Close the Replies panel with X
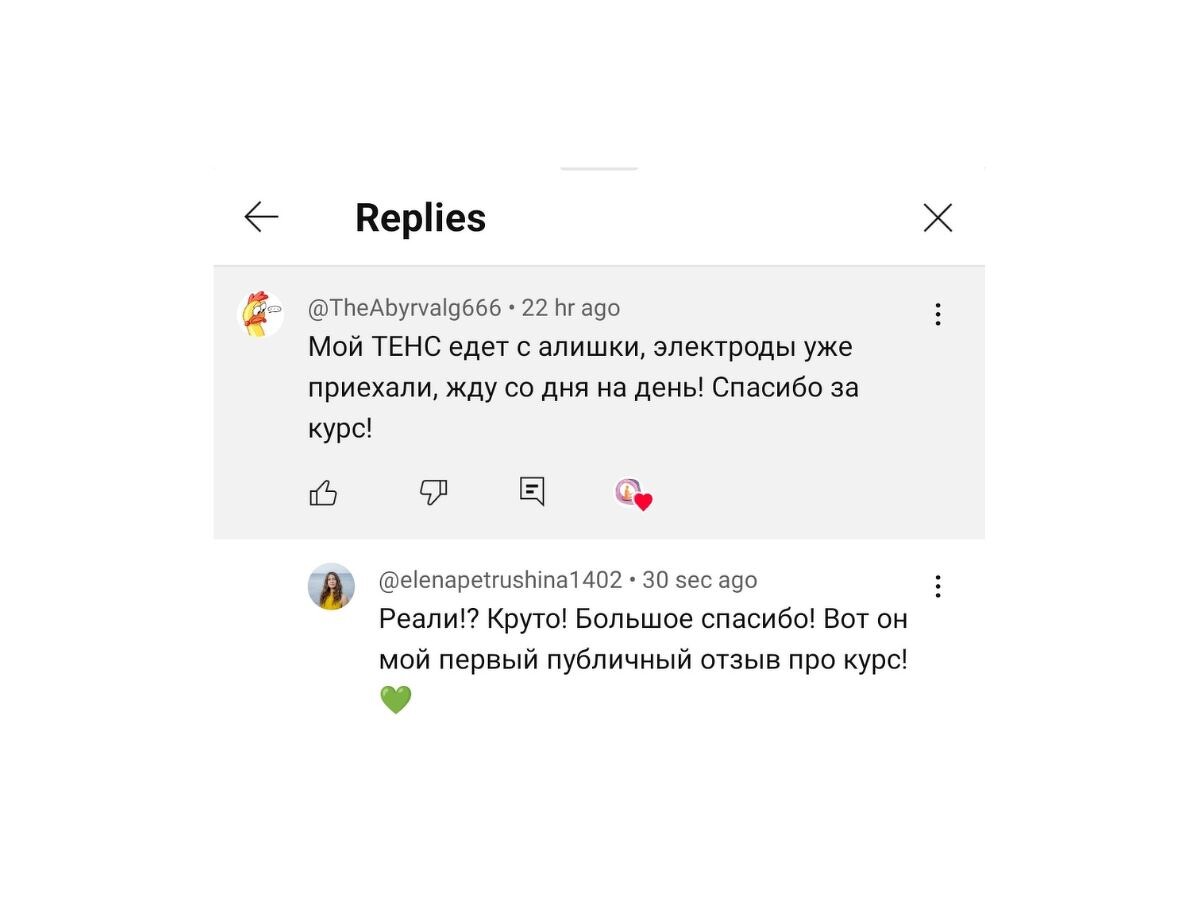This screenshot has width=1200, height=900. (937, 218)
